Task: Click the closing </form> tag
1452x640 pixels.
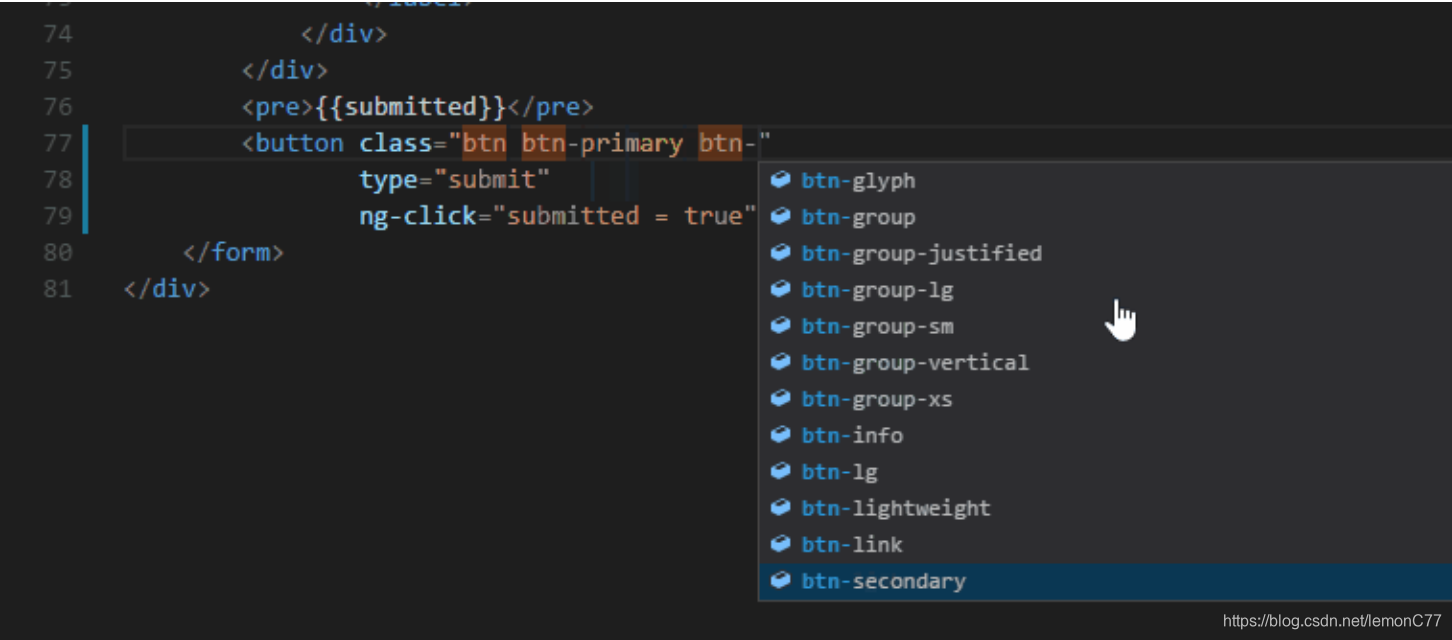Action: point(234,252)
